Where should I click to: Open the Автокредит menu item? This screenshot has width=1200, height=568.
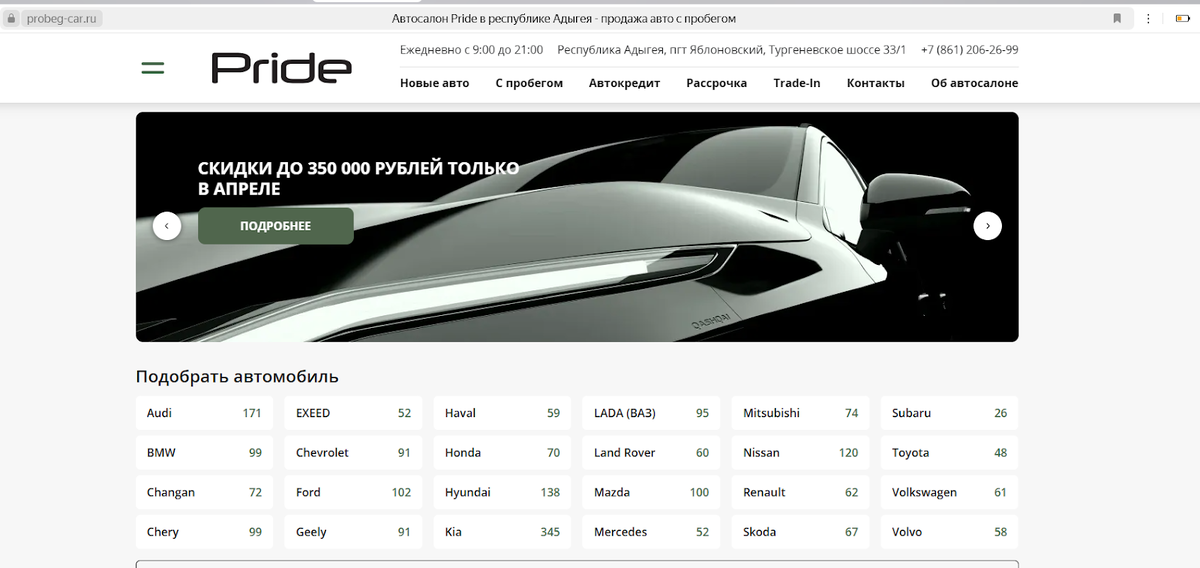(x=624, y=83)
